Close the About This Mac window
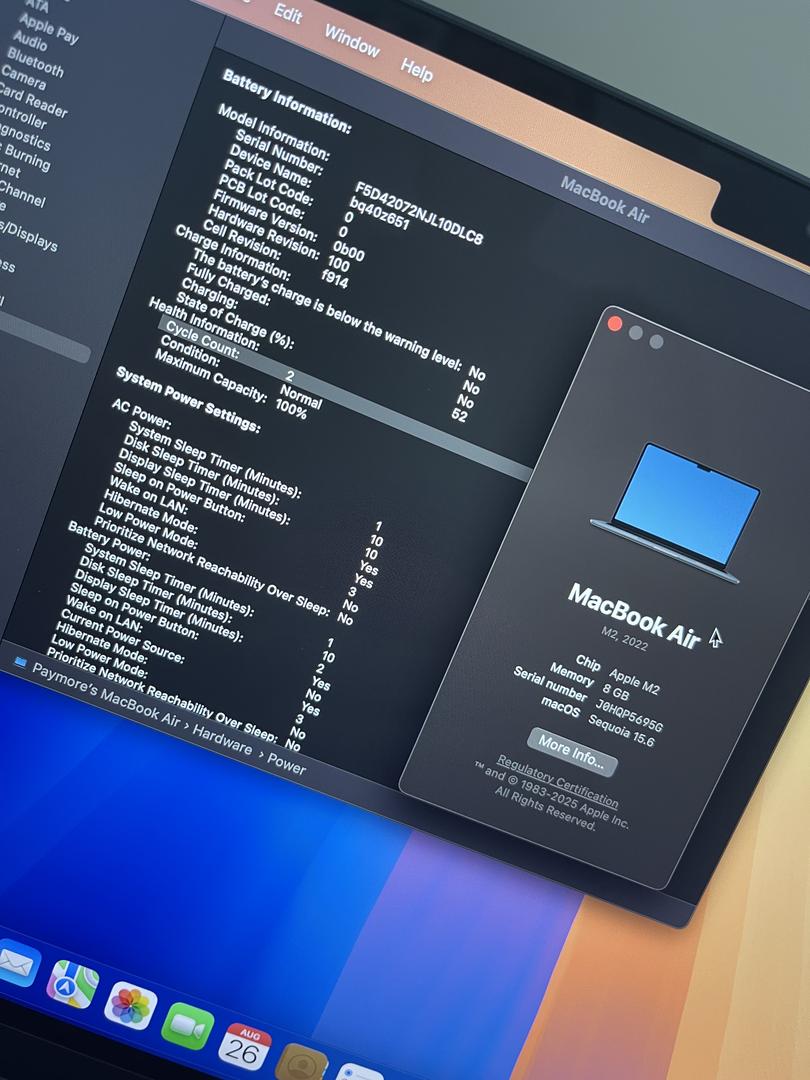The image size is (810, 1080). pyautogui.click(x=615, y=324)
